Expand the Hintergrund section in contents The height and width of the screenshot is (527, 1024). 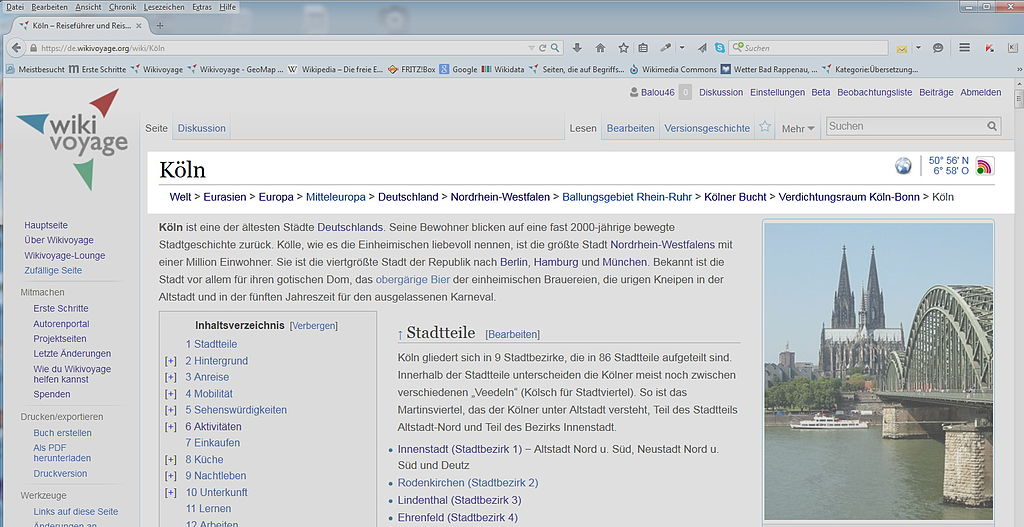[171, 361]
